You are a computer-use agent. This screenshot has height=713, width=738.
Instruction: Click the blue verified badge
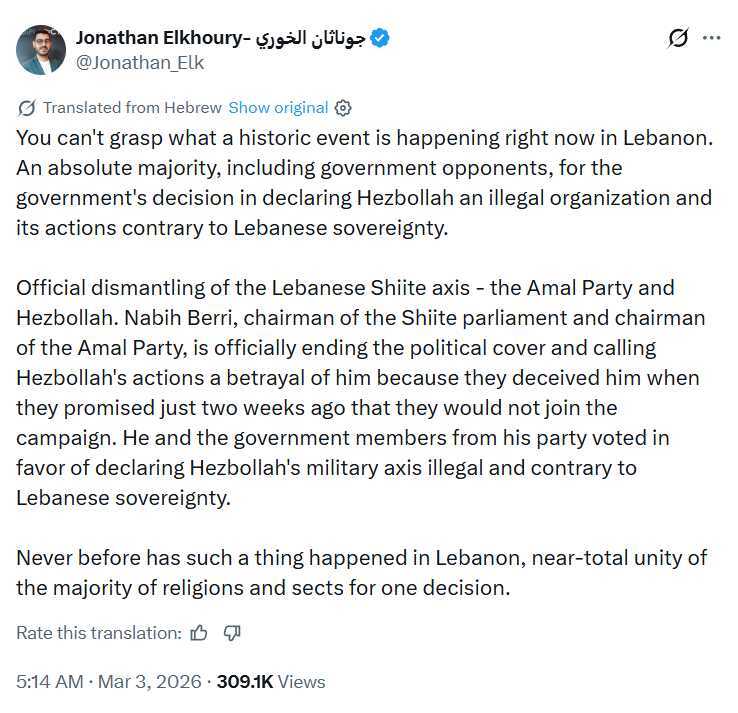[380, 38]
